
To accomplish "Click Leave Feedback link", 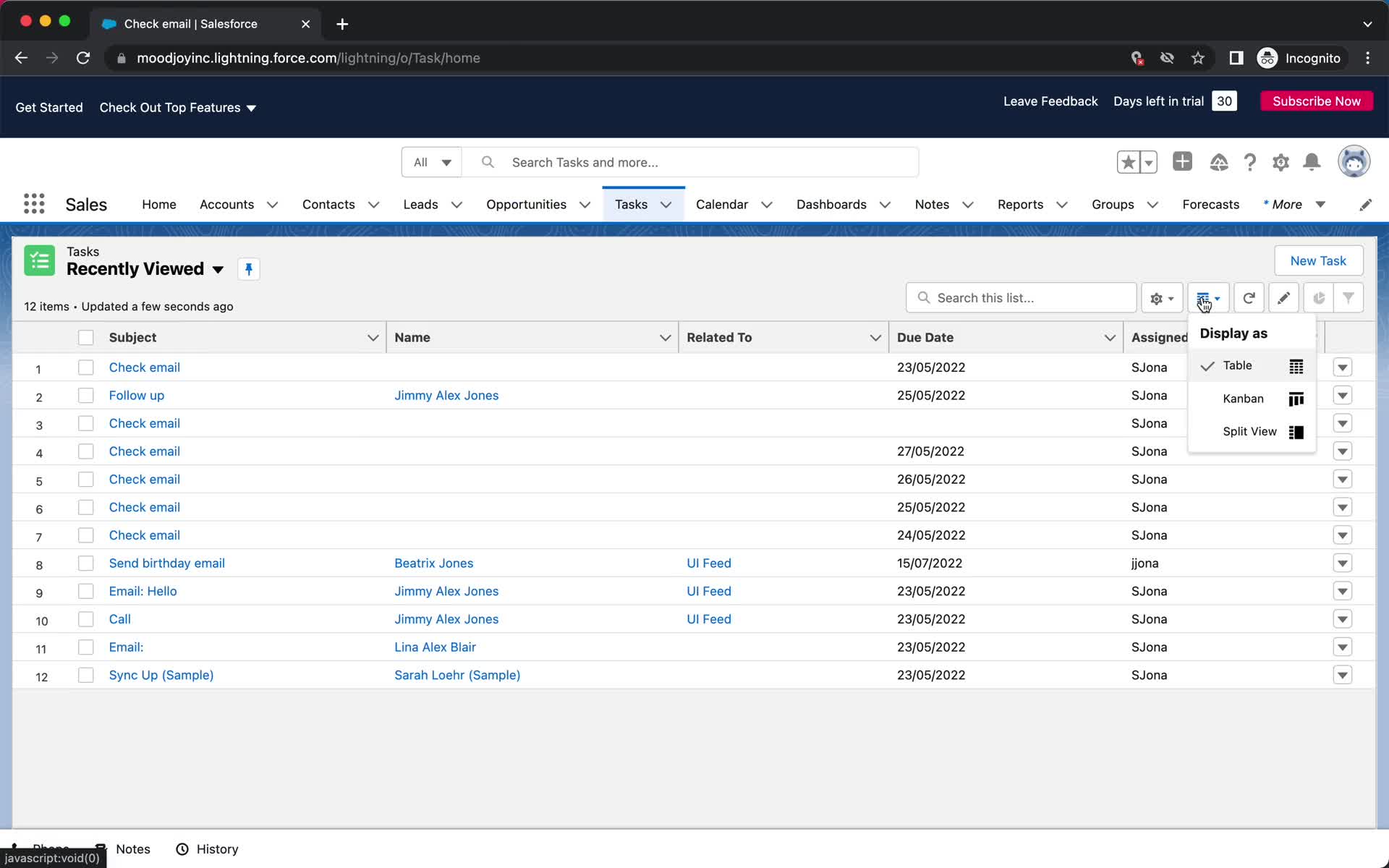I will click(1050, 101).
